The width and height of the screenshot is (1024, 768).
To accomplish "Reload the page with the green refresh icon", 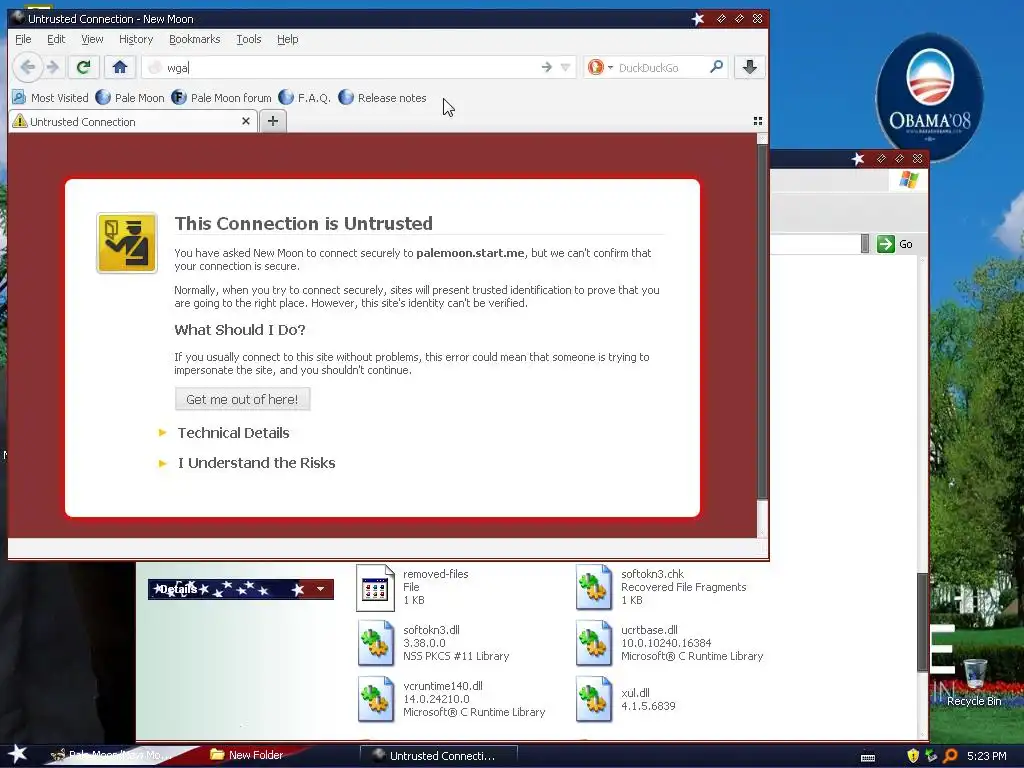I will point(83,67).
